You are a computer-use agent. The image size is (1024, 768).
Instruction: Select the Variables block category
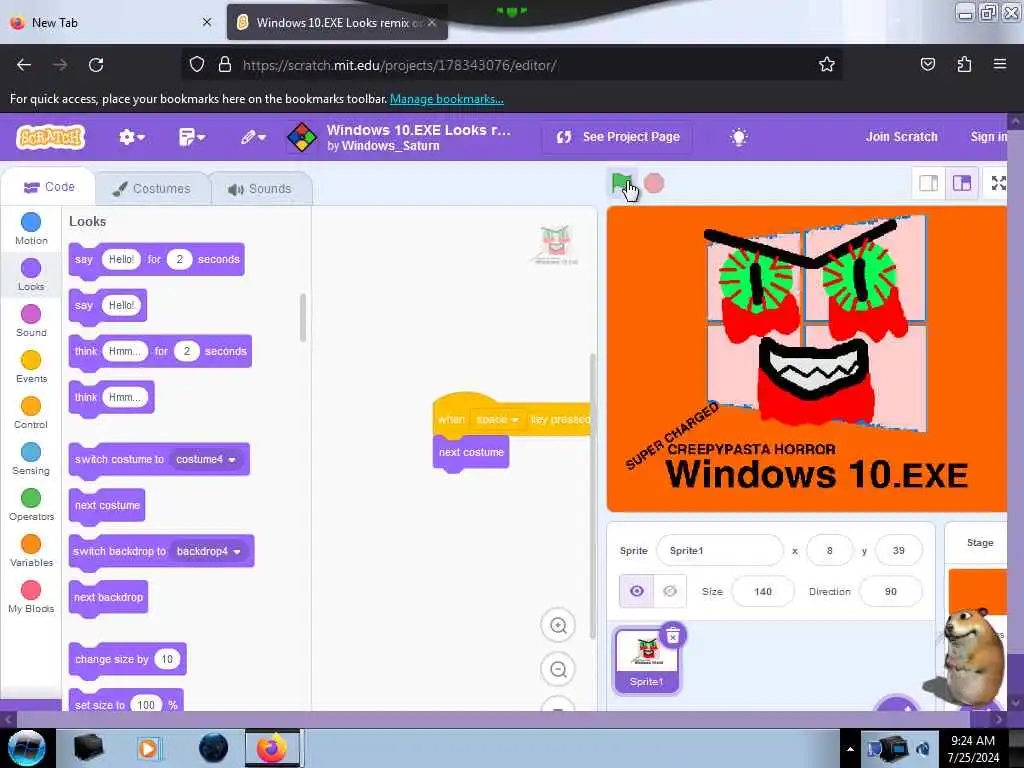tap(31, 551)
